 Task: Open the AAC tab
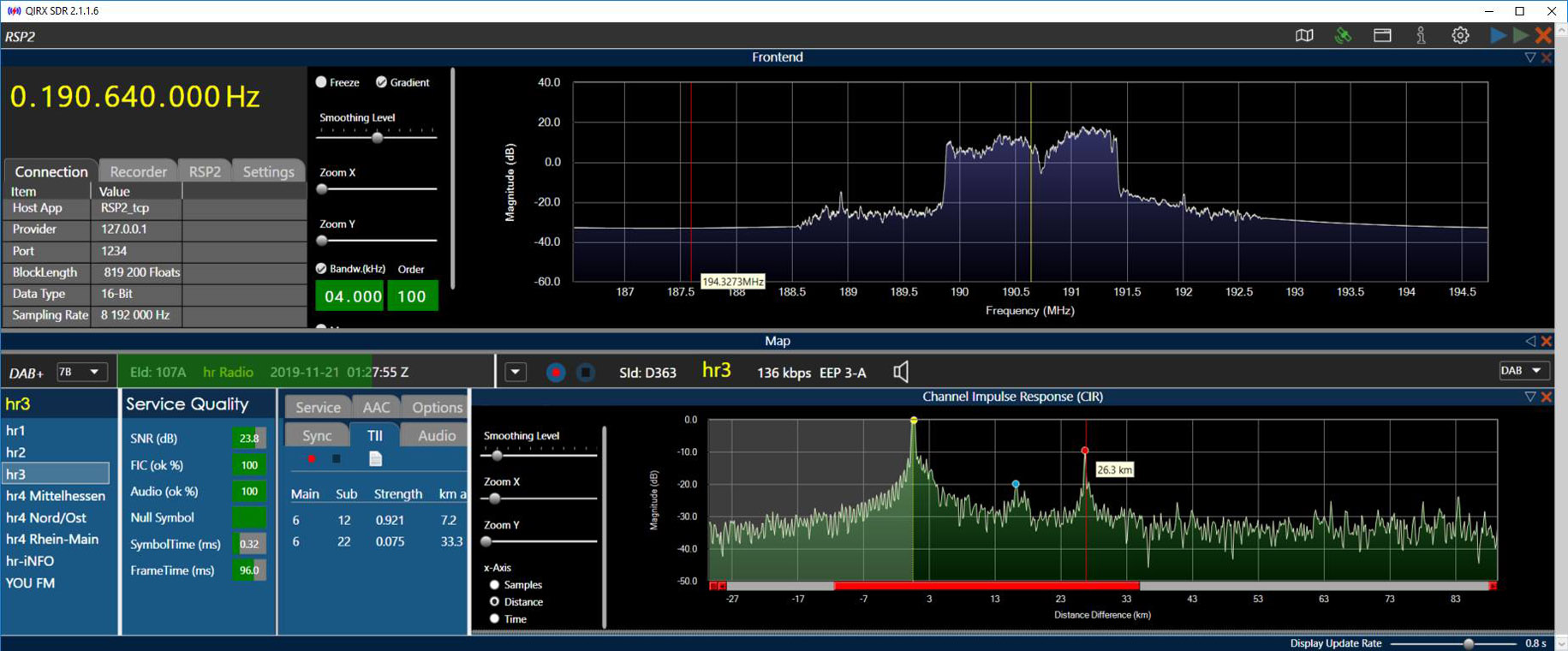pos(376,408)
